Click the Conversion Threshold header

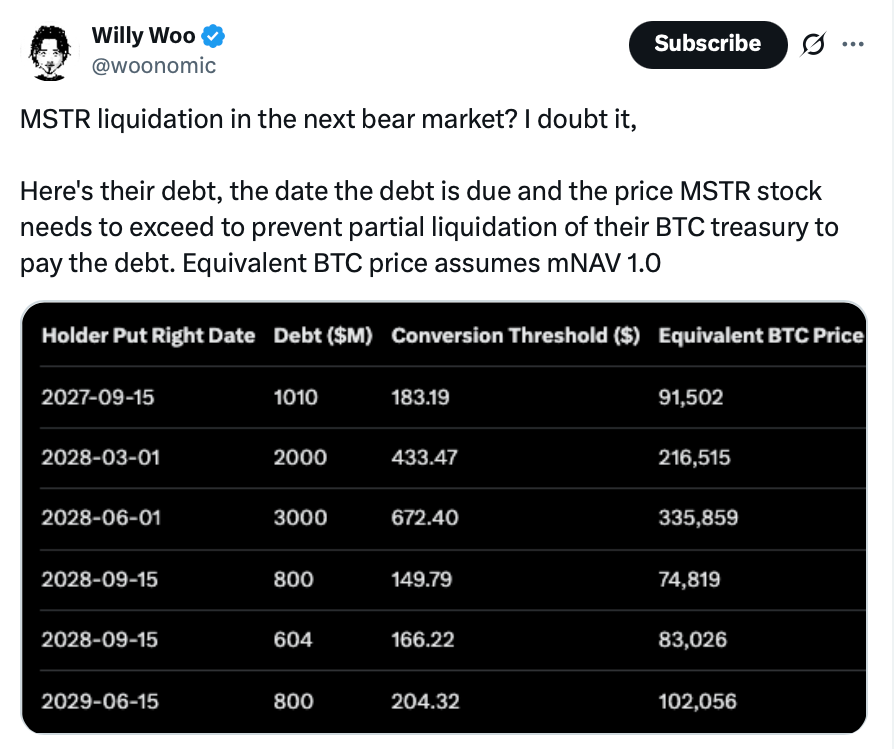click(514, 336)
